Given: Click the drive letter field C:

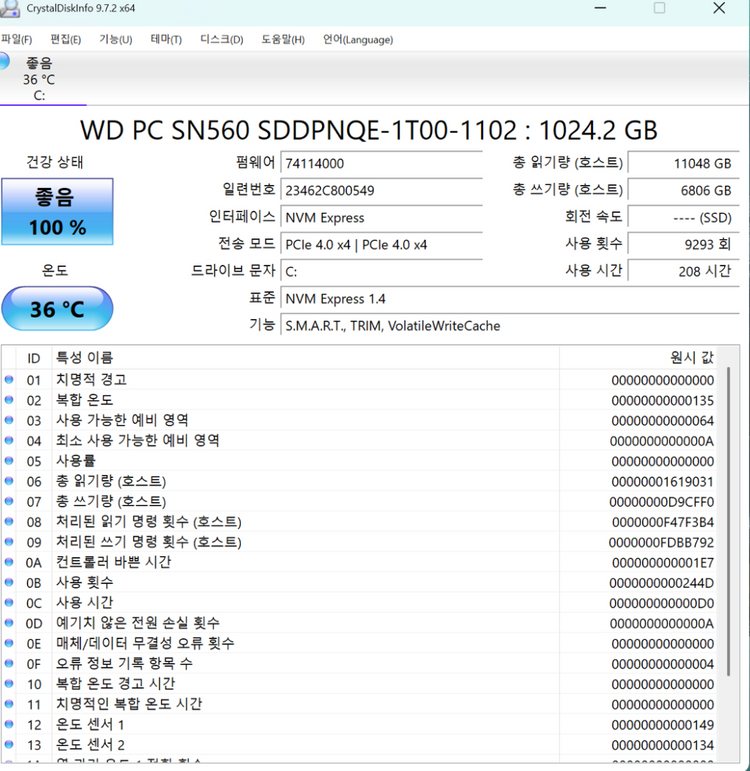Looking at the screenshot, I should click(381, 271).
